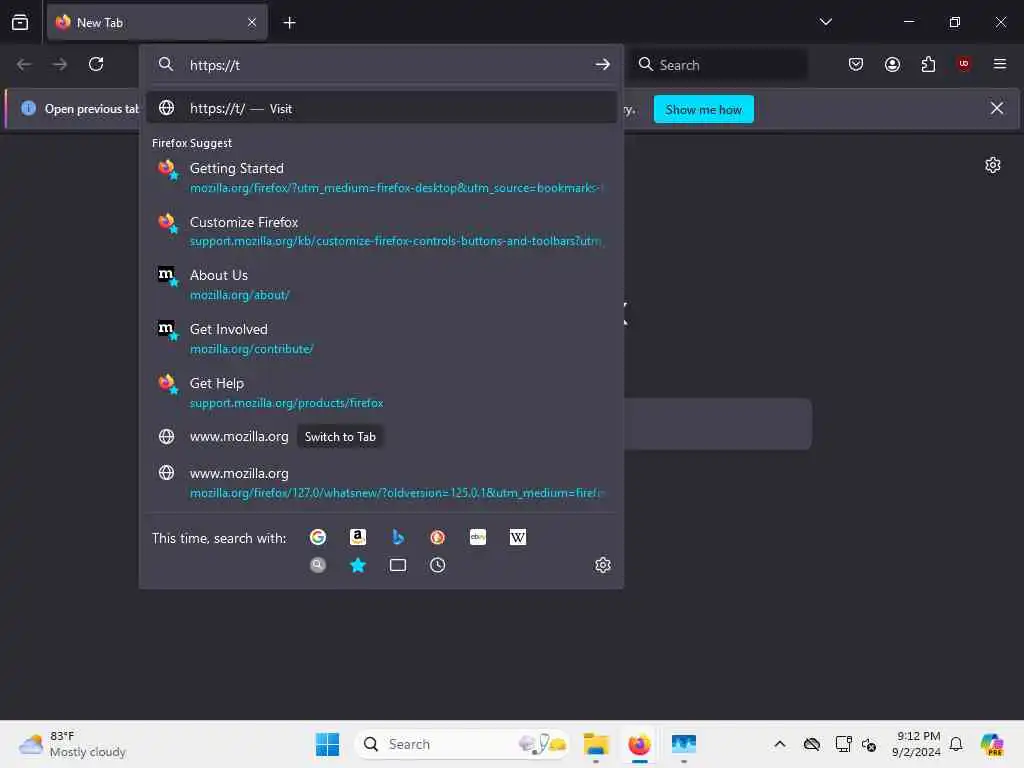Screen dimensions: 1024x768
Task: Click the Firefox icon on the taskbar
Action: click(x=639, y=744)
